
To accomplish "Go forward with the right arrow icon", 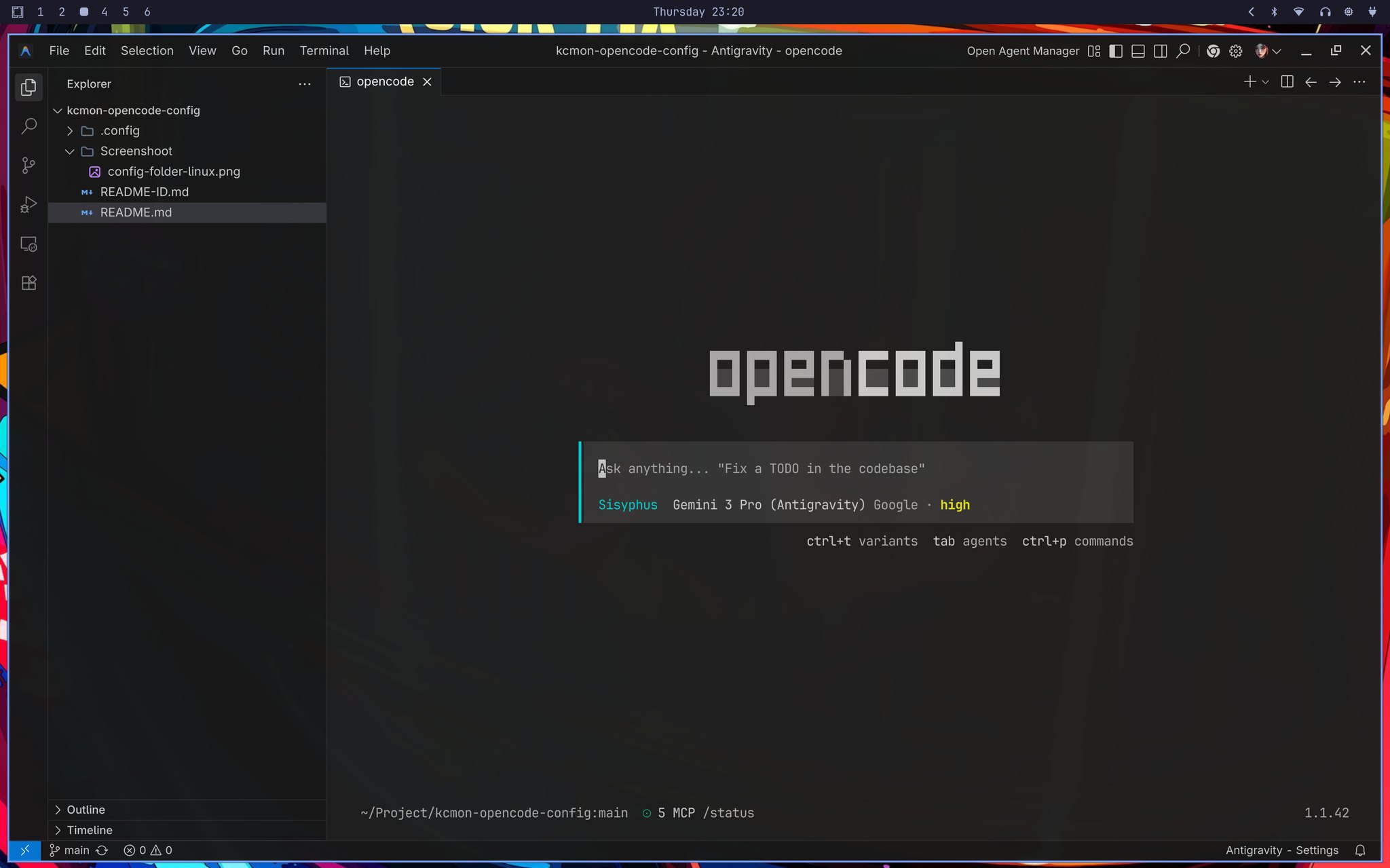I will pos(1335,81).
